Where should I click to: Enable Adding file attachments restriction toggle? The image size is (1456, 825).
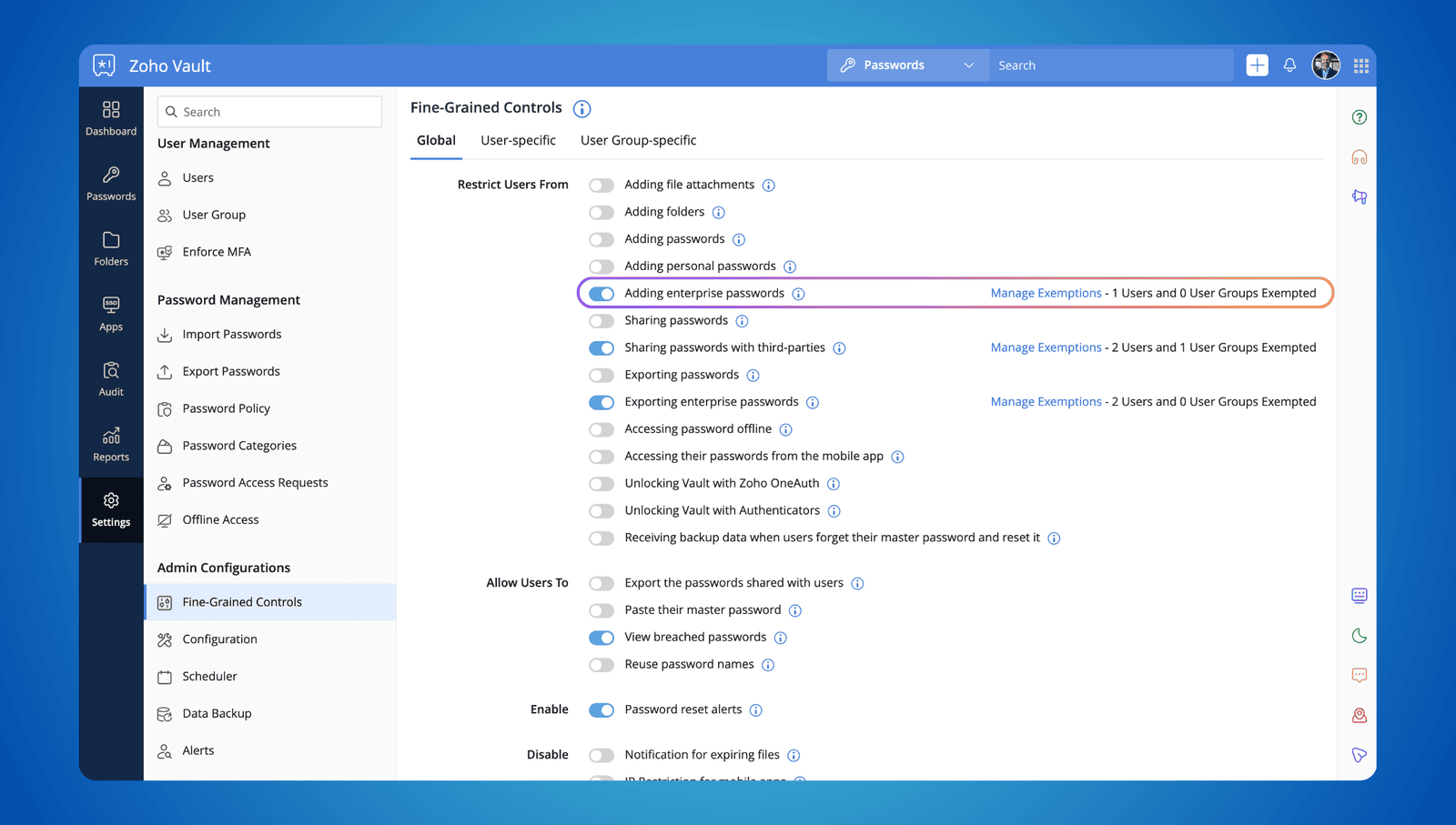pos(602,186)
